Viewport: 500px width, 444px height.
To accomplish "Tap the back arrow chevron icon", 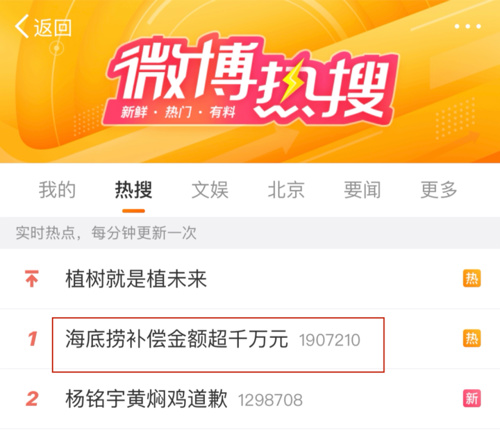I will point(21,27).
